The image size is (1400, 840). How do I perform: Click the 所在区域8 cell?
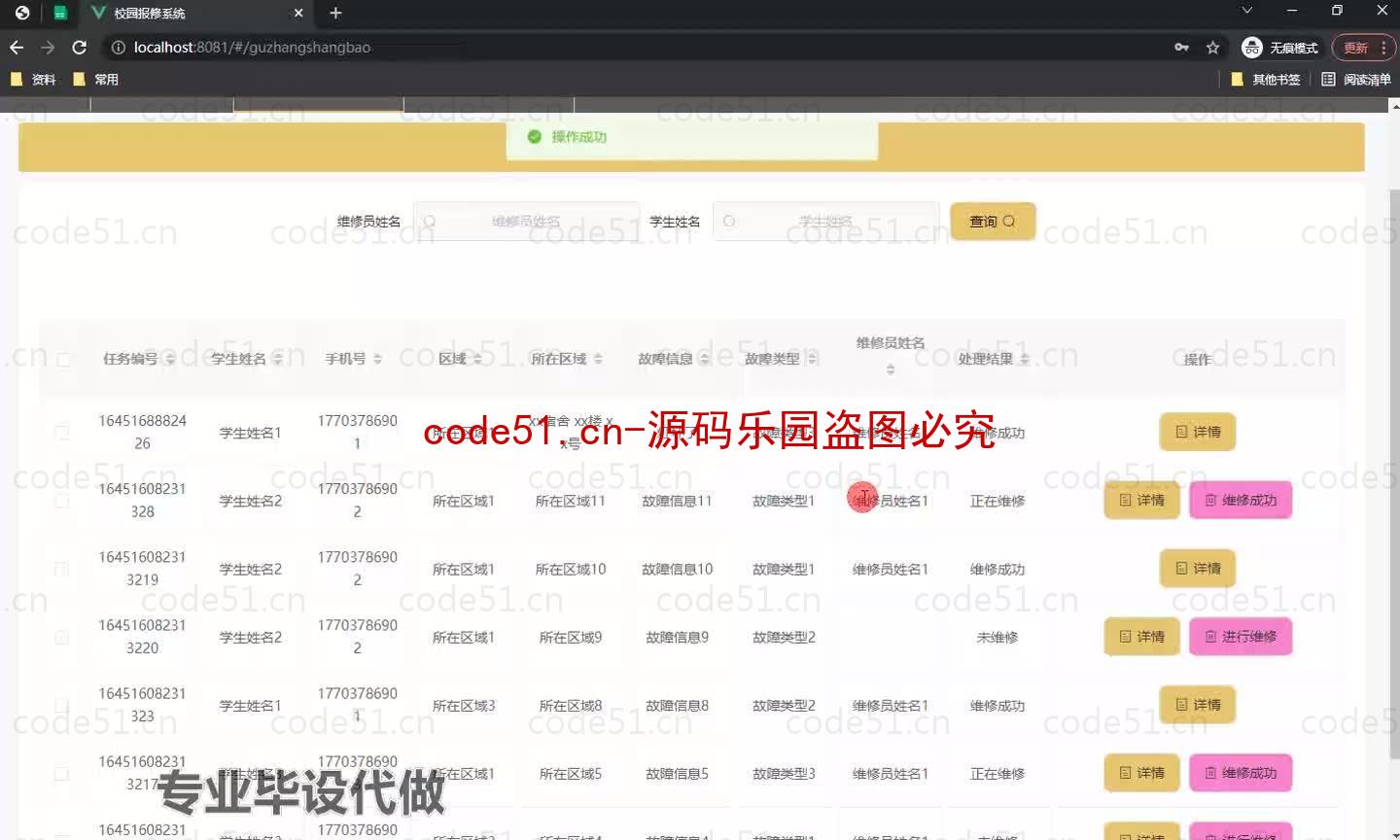[x=571, y=705]
